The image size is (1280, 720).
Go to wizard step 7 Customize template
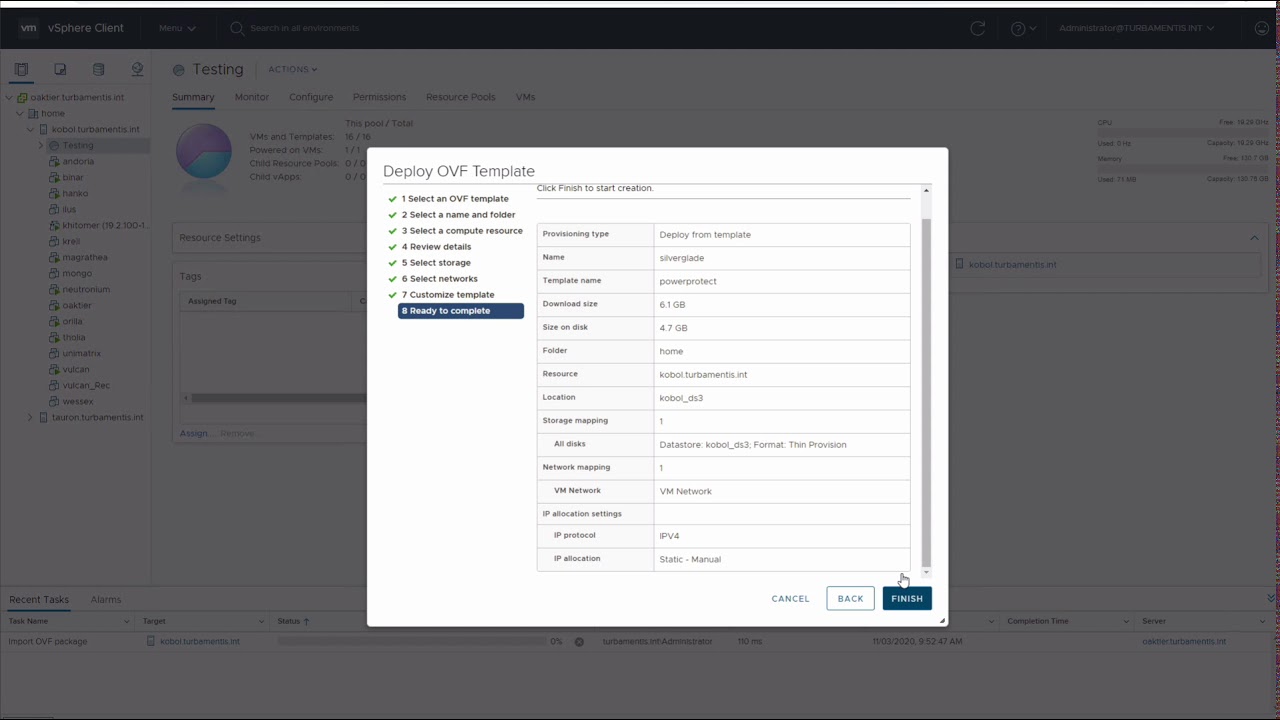[448, 295]
